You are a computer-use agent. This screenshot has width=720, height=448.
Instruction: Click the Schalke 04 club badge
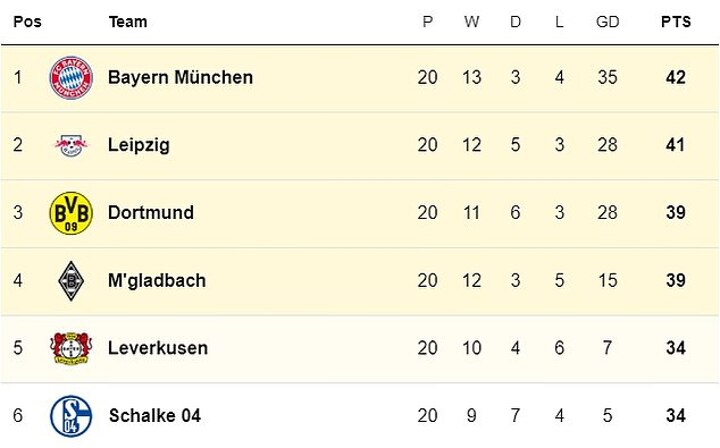tap(70, 415)
